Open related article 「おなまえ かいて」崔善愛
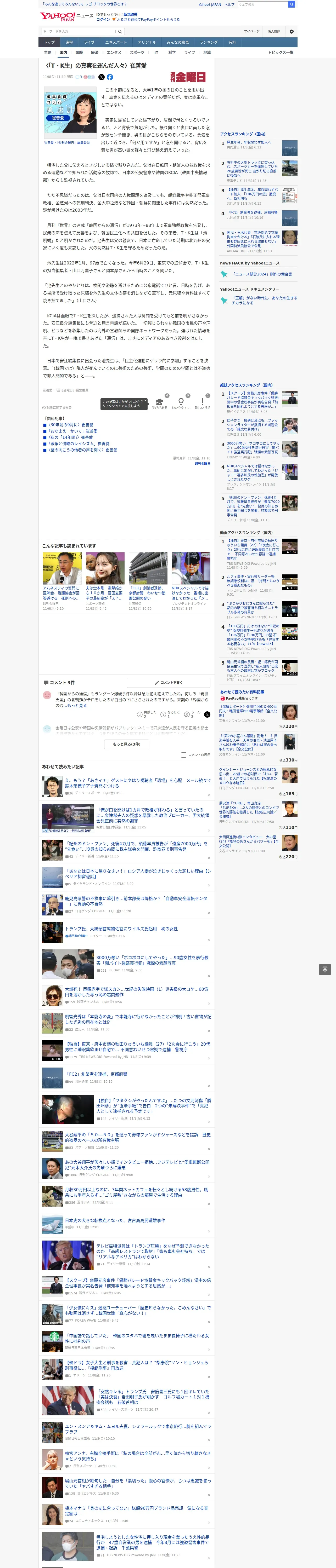 click(x=72, y=431)
